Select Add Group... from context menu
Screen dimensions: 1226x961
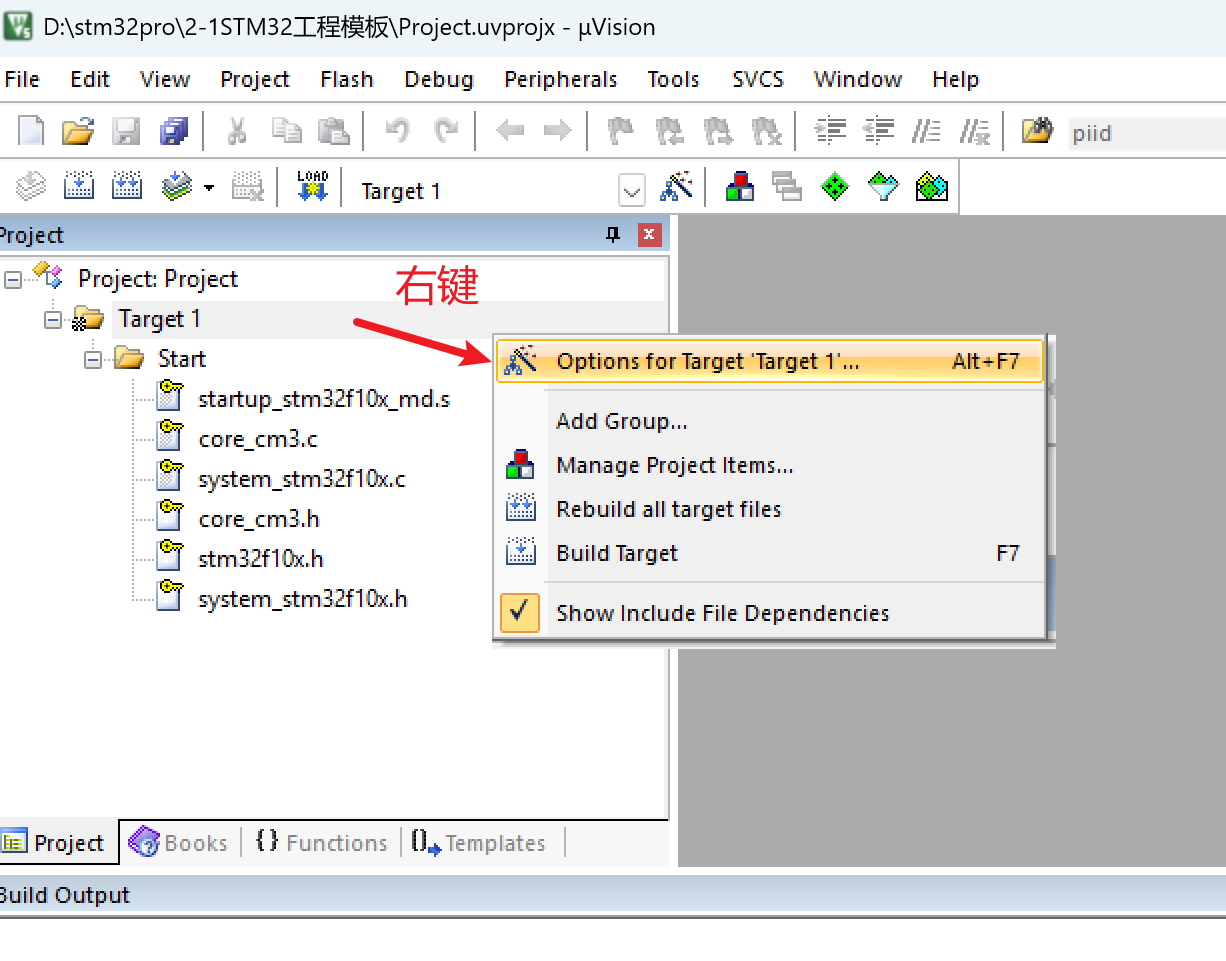(x=622, y=421)
